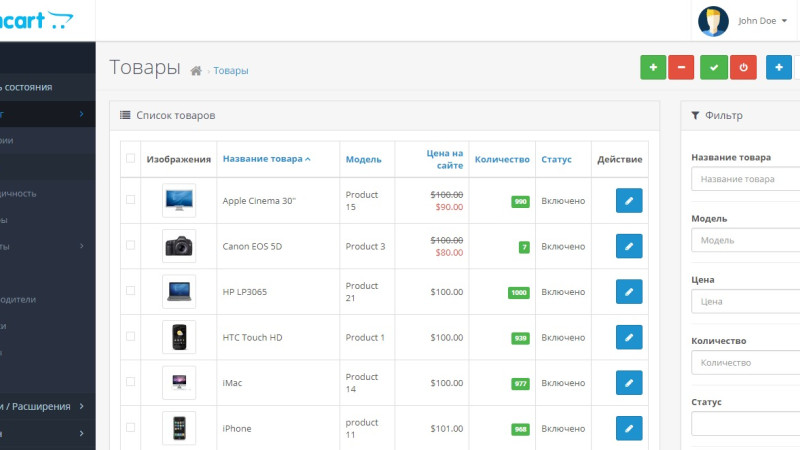
Task: Open iPhone product thumbnail
Action: pyautogui.click(x=179, y=428)
